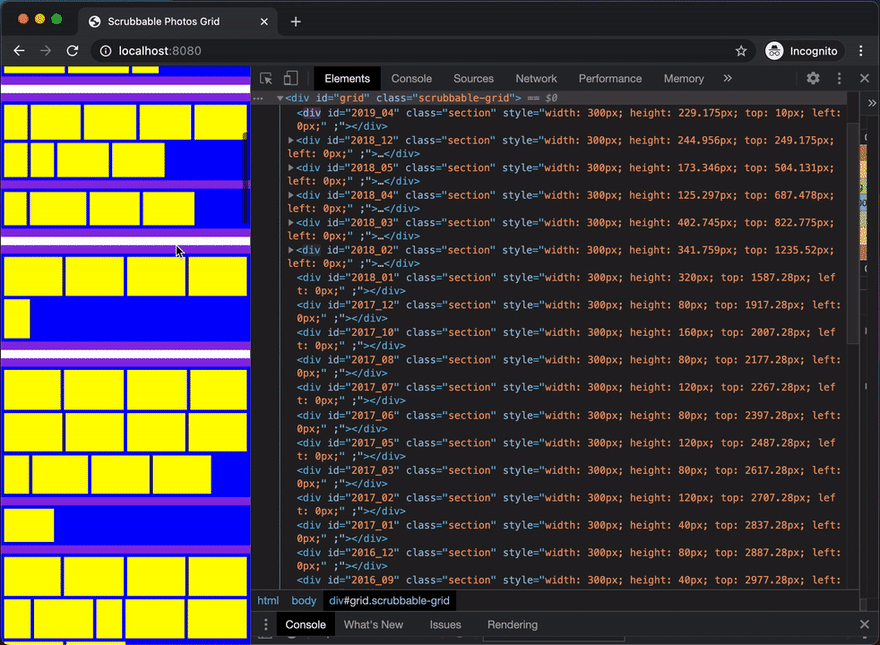
Task: Close the DevTools panel
Action: coord(864,79)
